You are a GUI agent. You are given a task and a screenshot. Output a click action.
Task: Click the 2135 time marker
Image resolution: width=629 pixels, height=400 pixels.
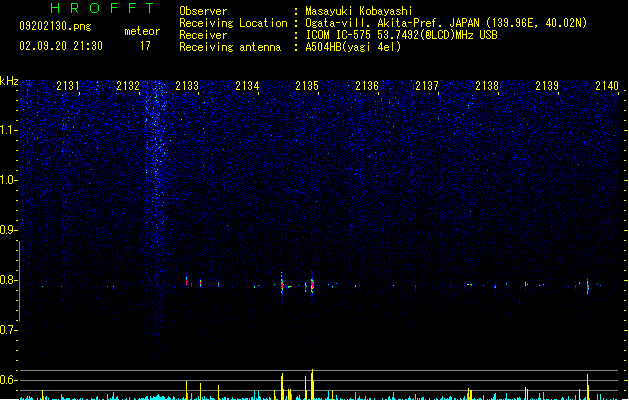point(307,85)
